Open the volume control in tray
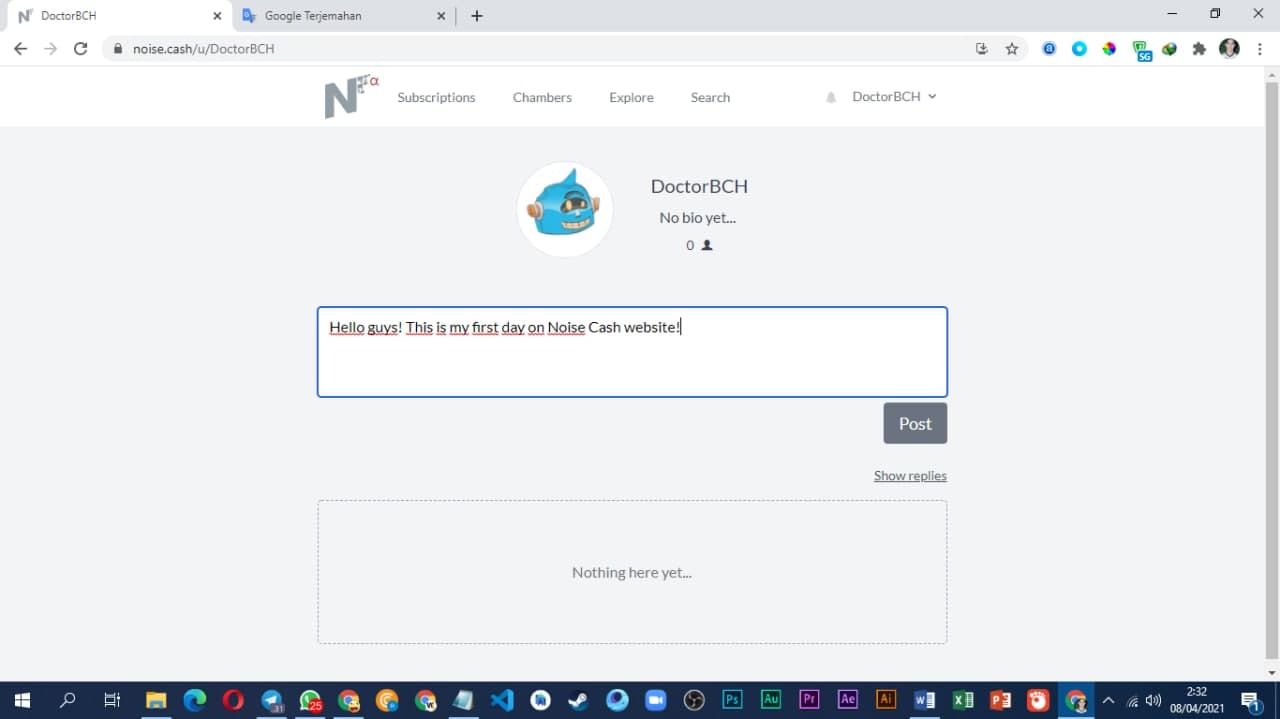The width and height of the screenshot is (1280, 719). (1153, 700)
